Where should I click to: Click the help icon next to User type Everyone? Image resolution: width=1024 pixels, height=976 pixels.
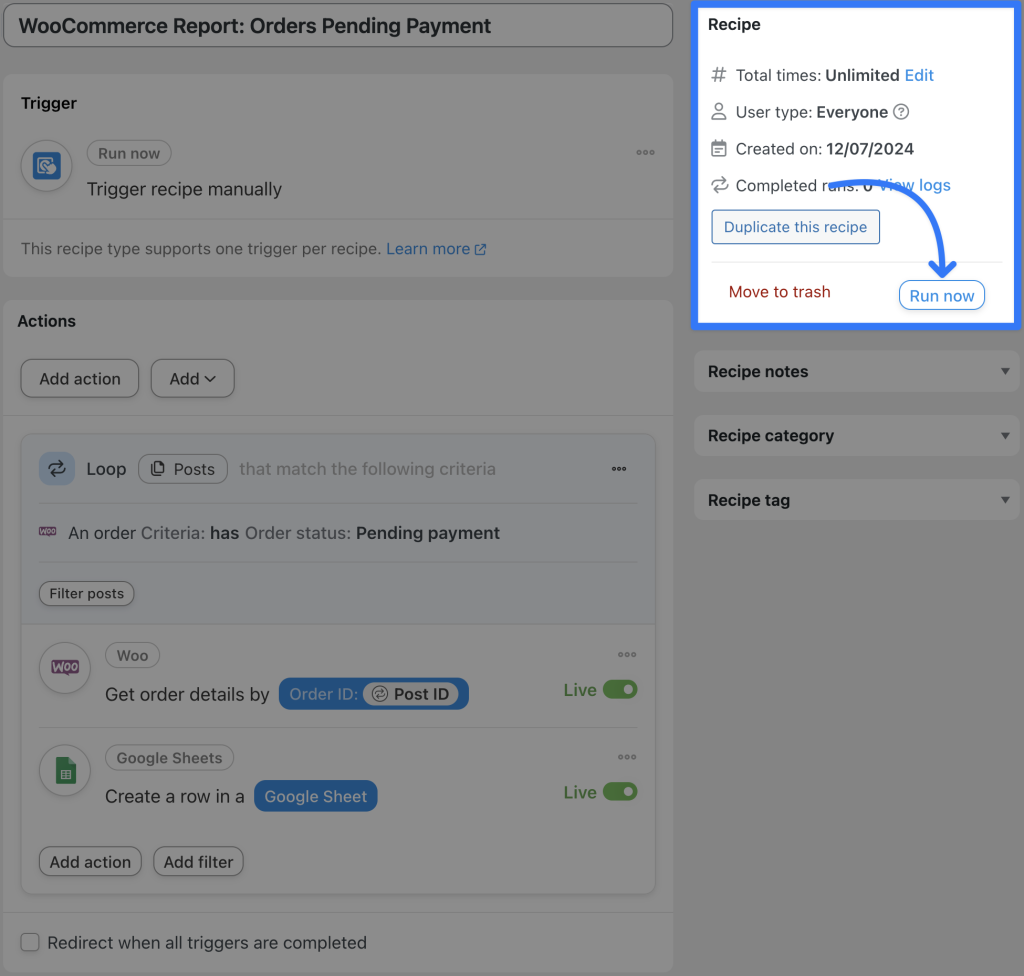(x=901, y=112)
